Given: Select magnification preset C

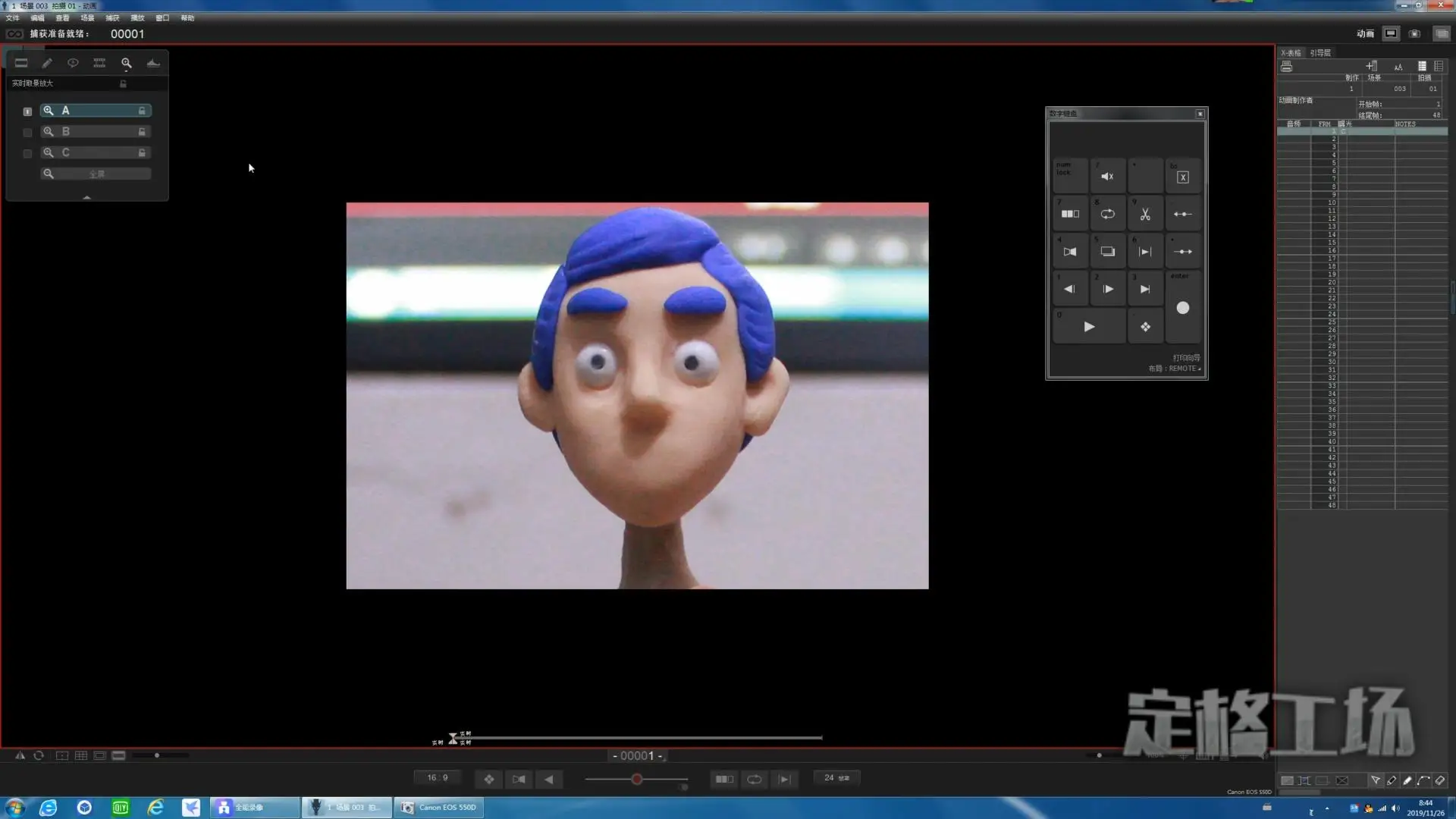Looking at the screenshot, I should (96, 153).
